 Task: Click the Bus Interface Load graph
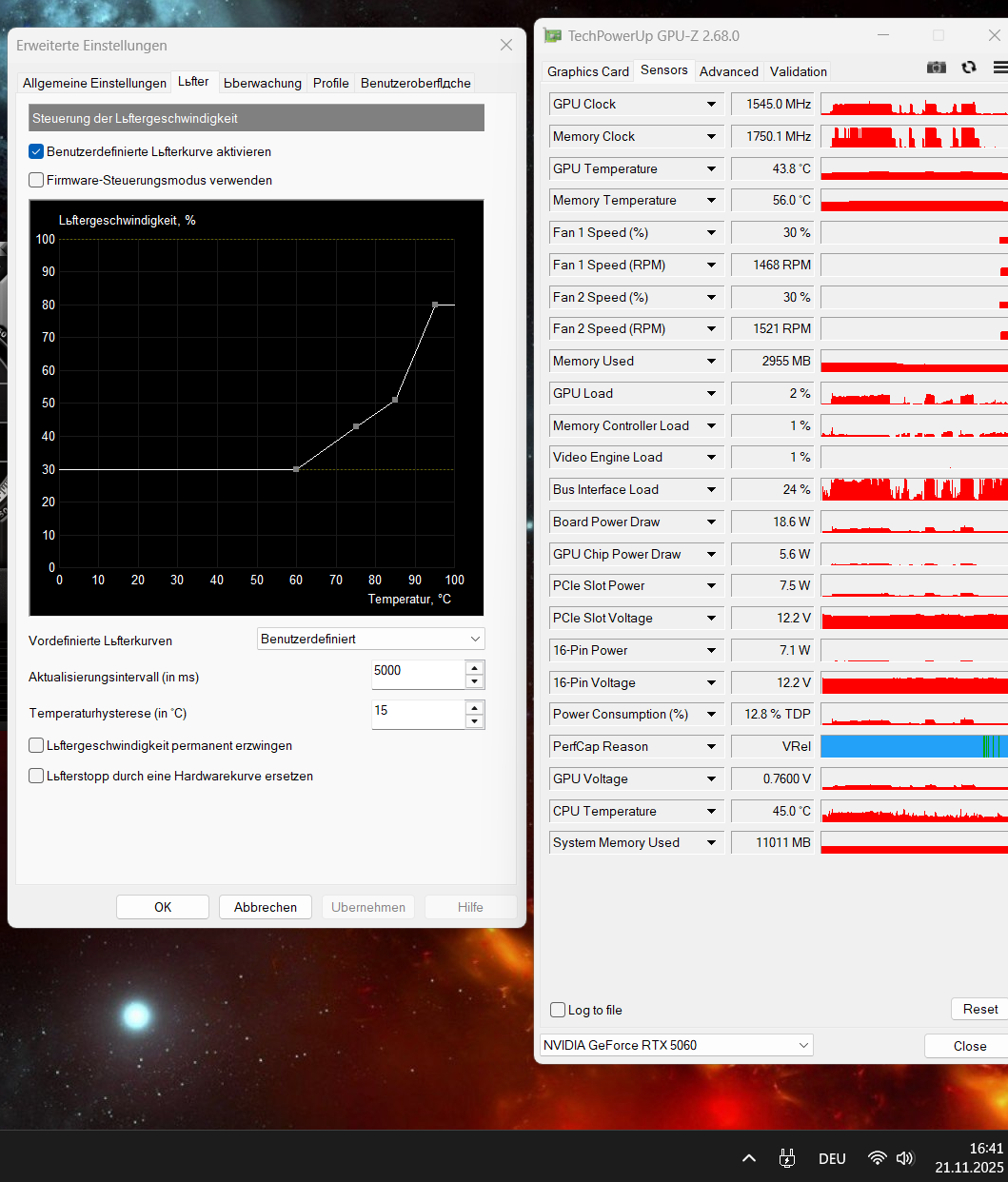[914, 489]
